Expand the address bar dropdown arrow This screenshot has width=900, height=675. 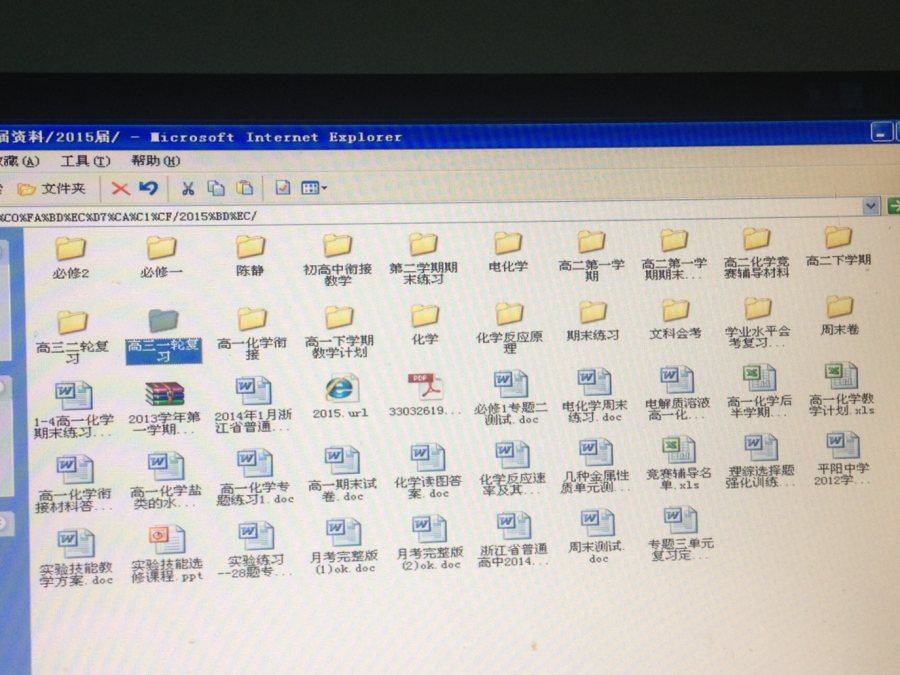pos(871,206)
